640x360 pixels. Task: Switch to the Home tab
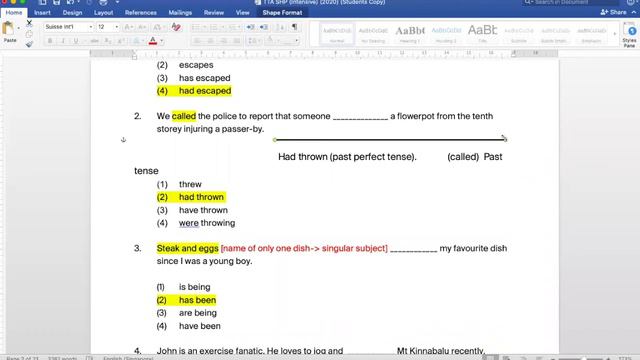[x=14, y=13]
